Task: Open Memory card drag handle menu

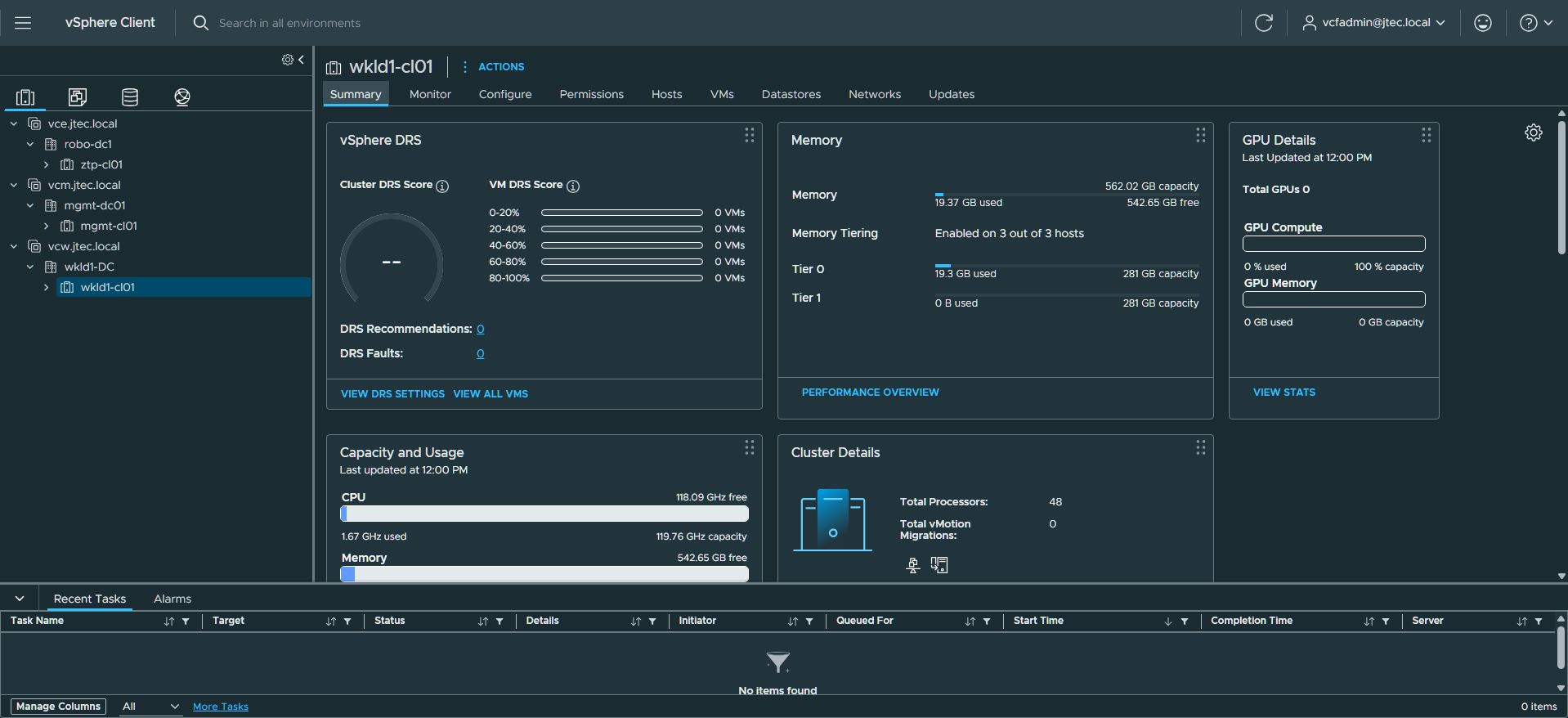Action: [x=1200, y=135]
